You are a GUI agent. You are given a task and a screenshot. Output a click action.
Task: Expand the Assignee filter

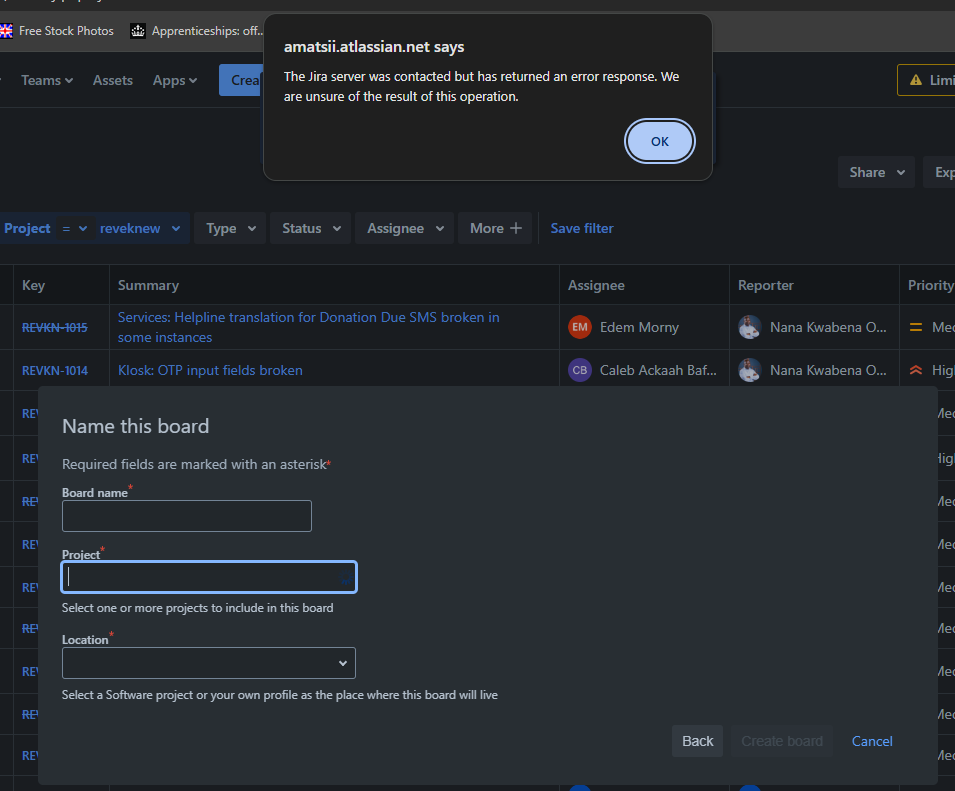point(404,228)
